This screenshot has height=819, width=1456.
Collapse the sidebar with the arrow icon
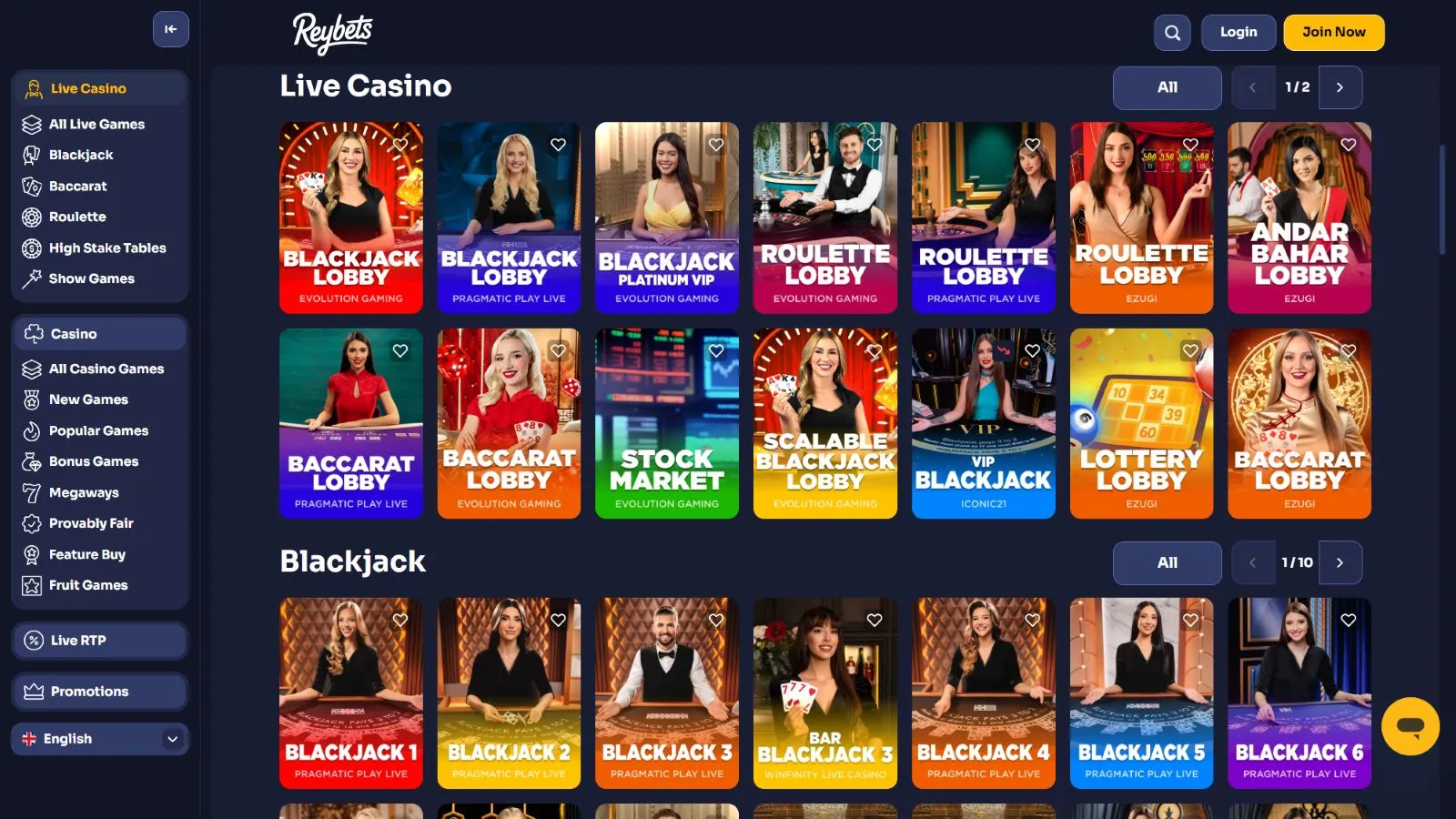pos(171,29)
